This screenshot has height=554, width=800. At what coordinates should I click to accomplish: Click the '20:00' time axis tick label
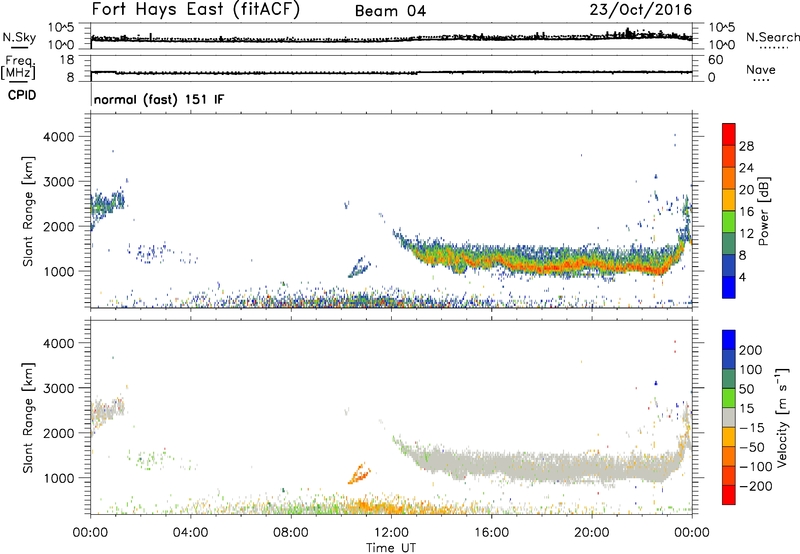592,533
